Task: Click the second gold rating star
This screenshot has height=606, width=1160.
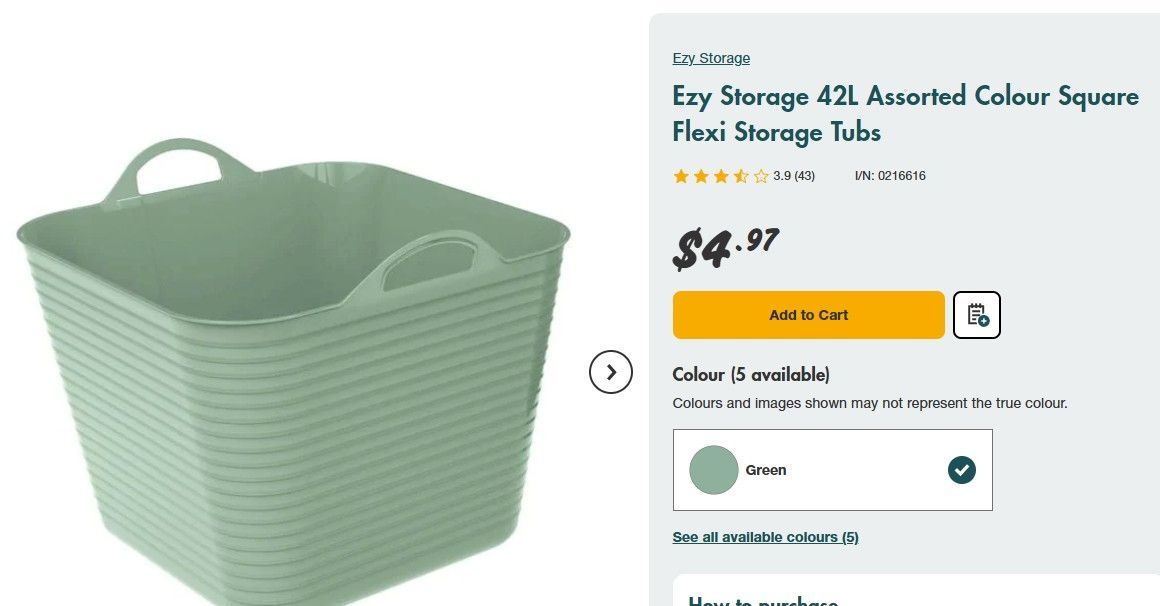Action: (701, 177)
